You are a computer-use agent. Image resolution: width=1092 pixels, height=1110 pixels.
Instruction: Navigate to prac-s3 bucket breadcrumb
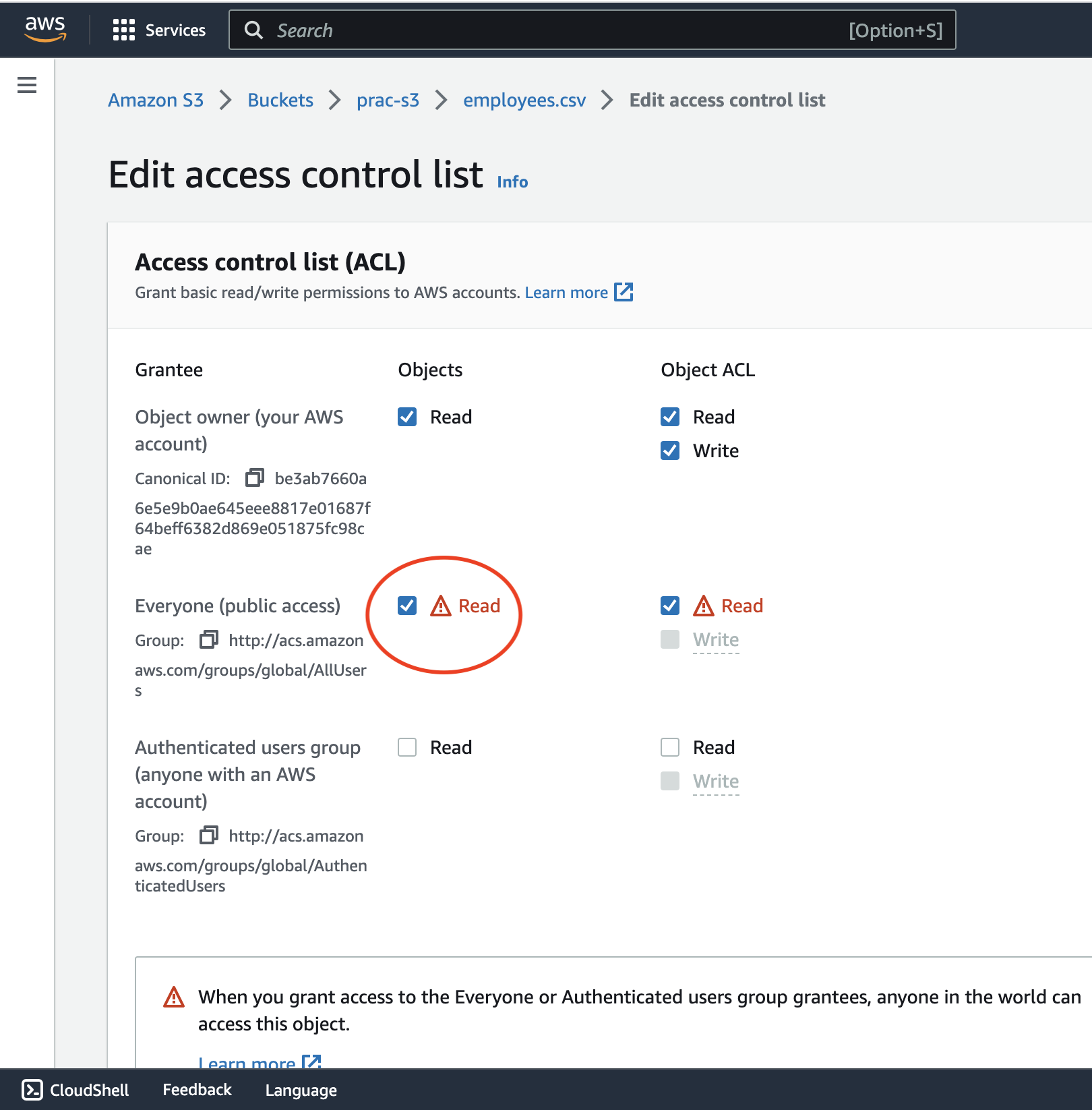tap(388, 100)
